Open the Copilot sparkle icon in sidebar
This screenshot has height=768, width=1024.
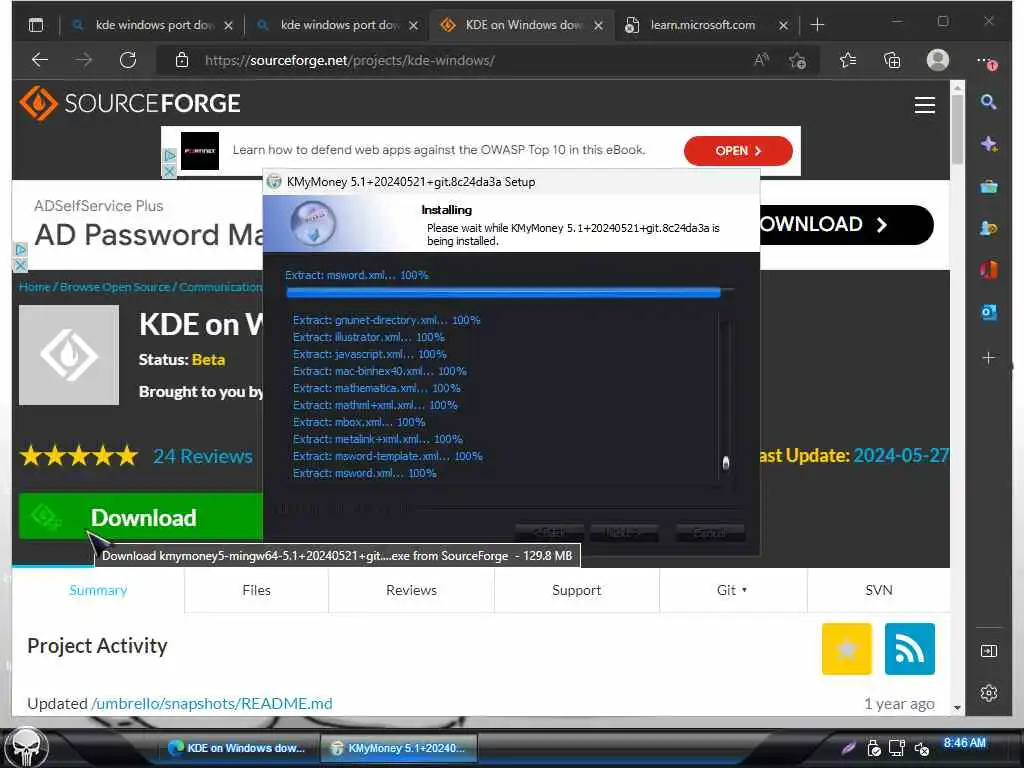pos(989,144)
